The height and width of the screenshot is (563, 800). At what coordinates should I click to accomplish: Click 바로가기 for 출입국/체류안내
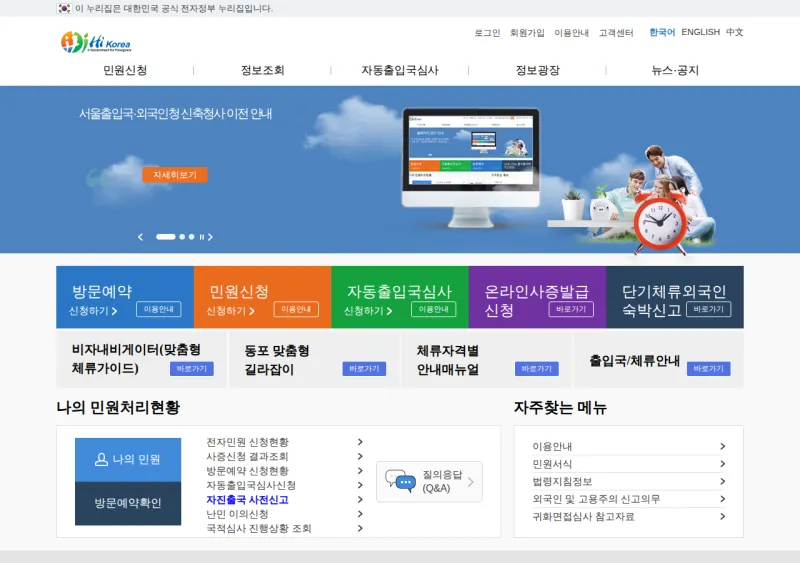[x=709, y=369]
